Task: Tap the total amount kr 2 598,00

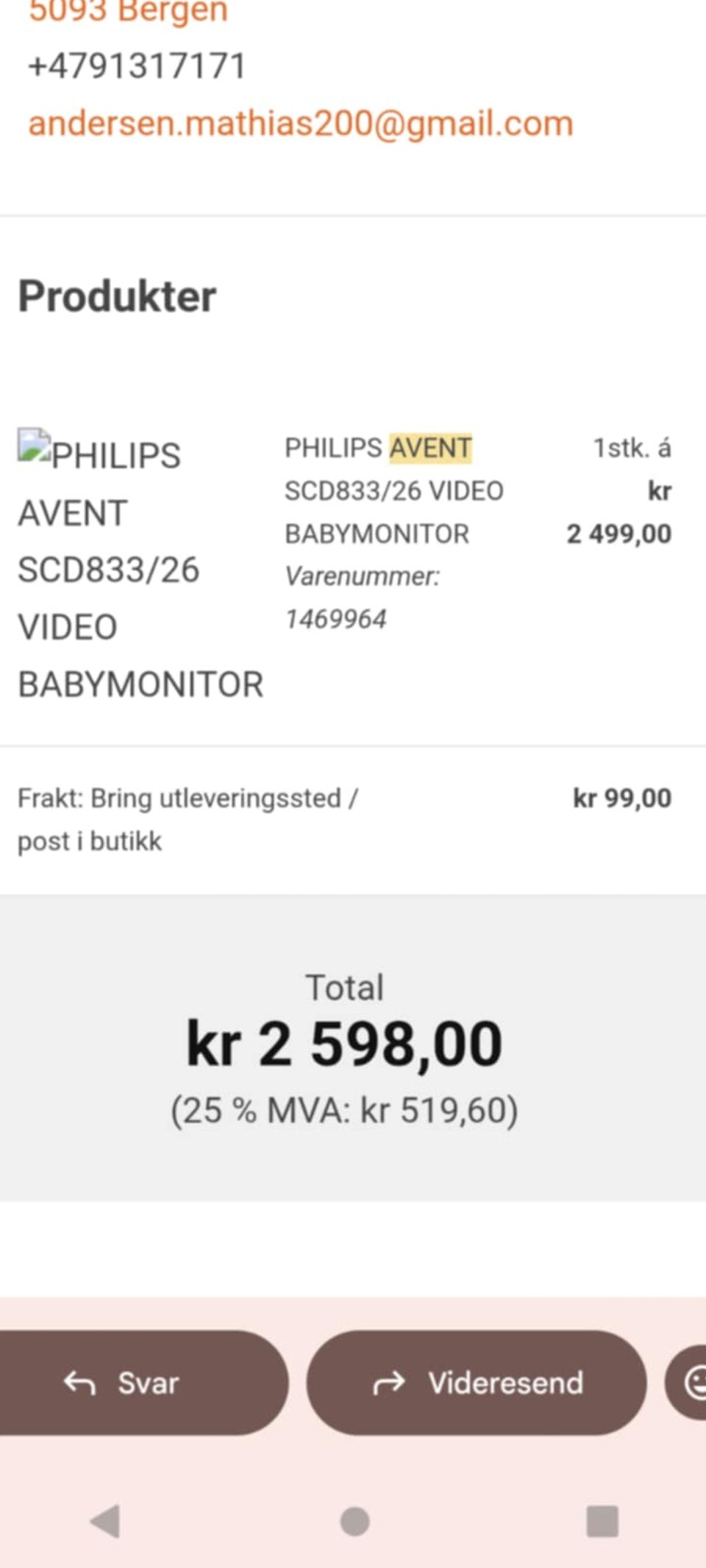Action: pos(344,1044)
